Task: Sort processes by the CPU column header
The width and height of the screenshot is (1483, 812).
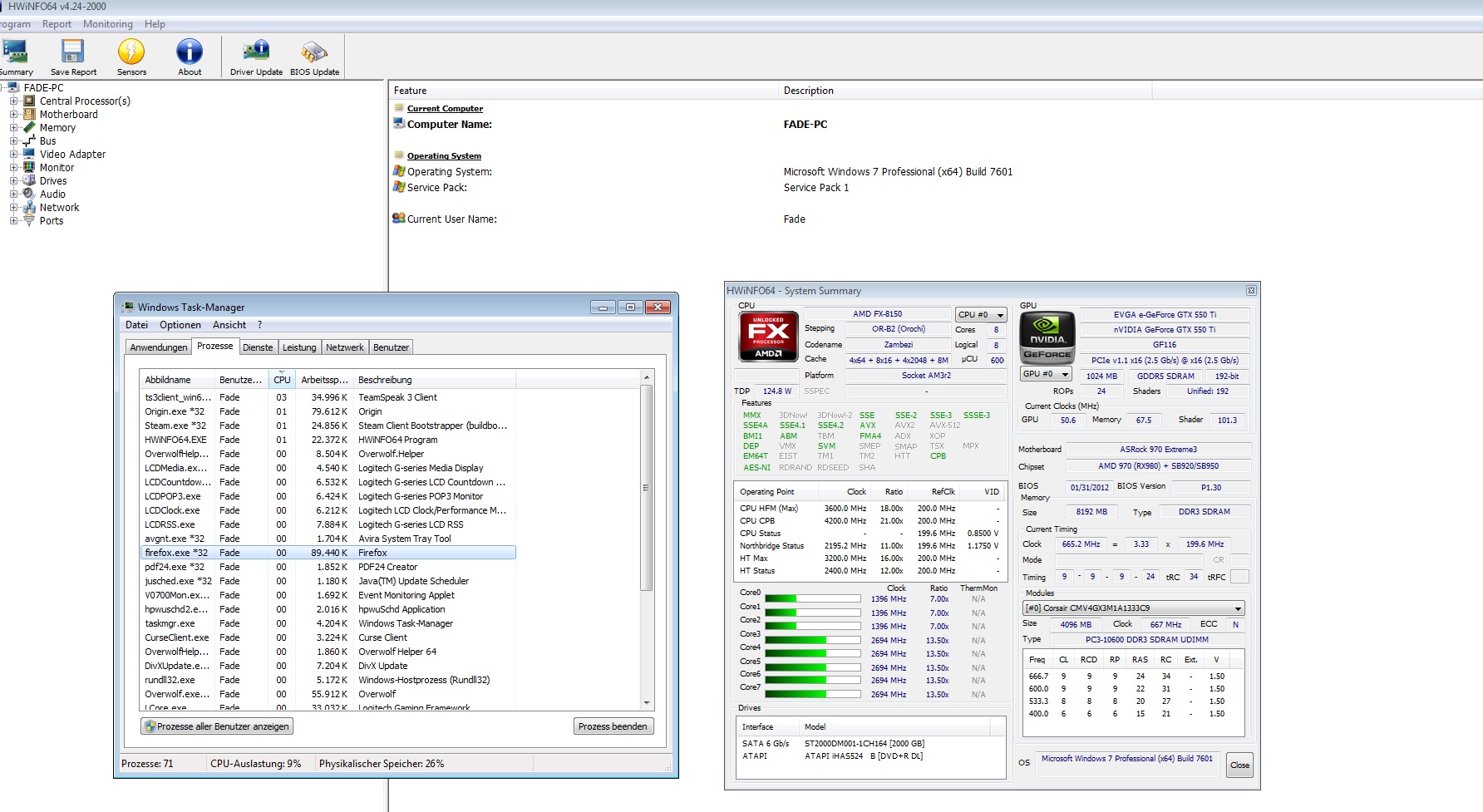Action: [x=283, y=380]
